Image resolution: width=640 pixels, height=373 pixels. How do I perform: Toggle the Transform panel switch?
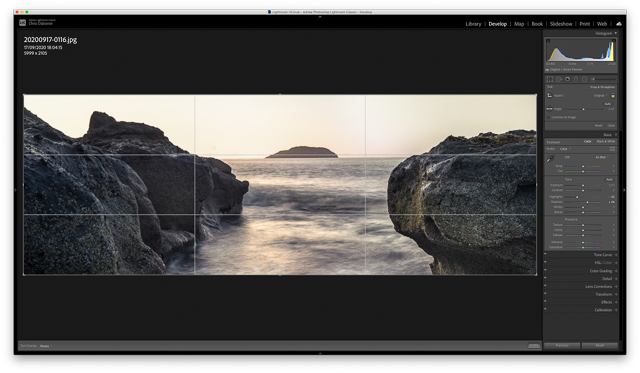pyautogui.click(x=545, y=293)
